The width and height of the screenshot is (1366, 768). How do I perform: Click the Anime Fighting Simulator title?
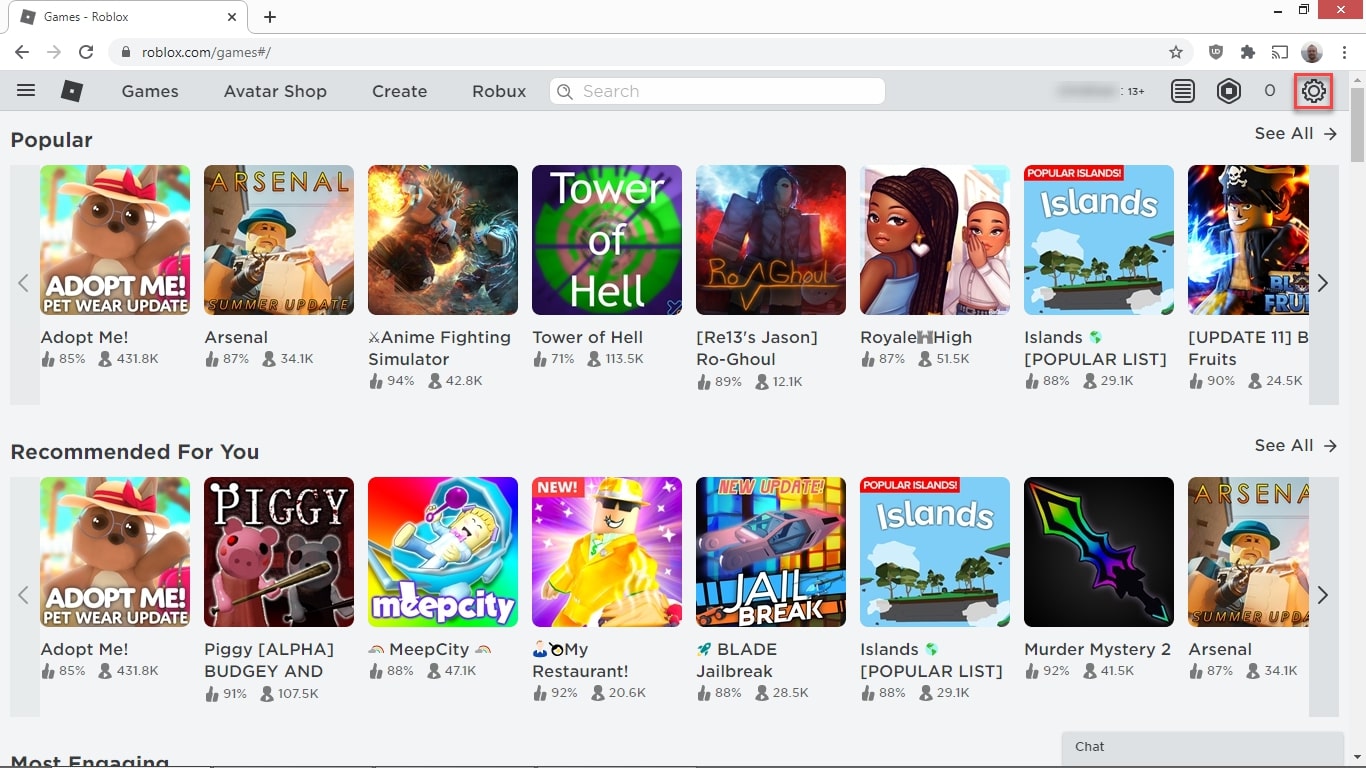point(440,348)
